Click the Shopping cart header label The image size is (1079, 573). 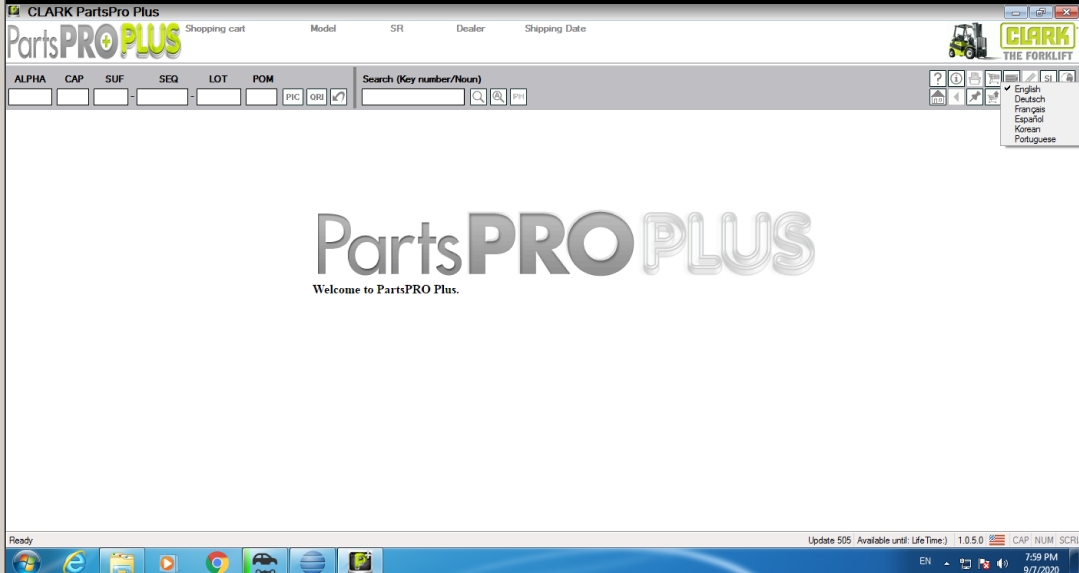click(215, 28)
